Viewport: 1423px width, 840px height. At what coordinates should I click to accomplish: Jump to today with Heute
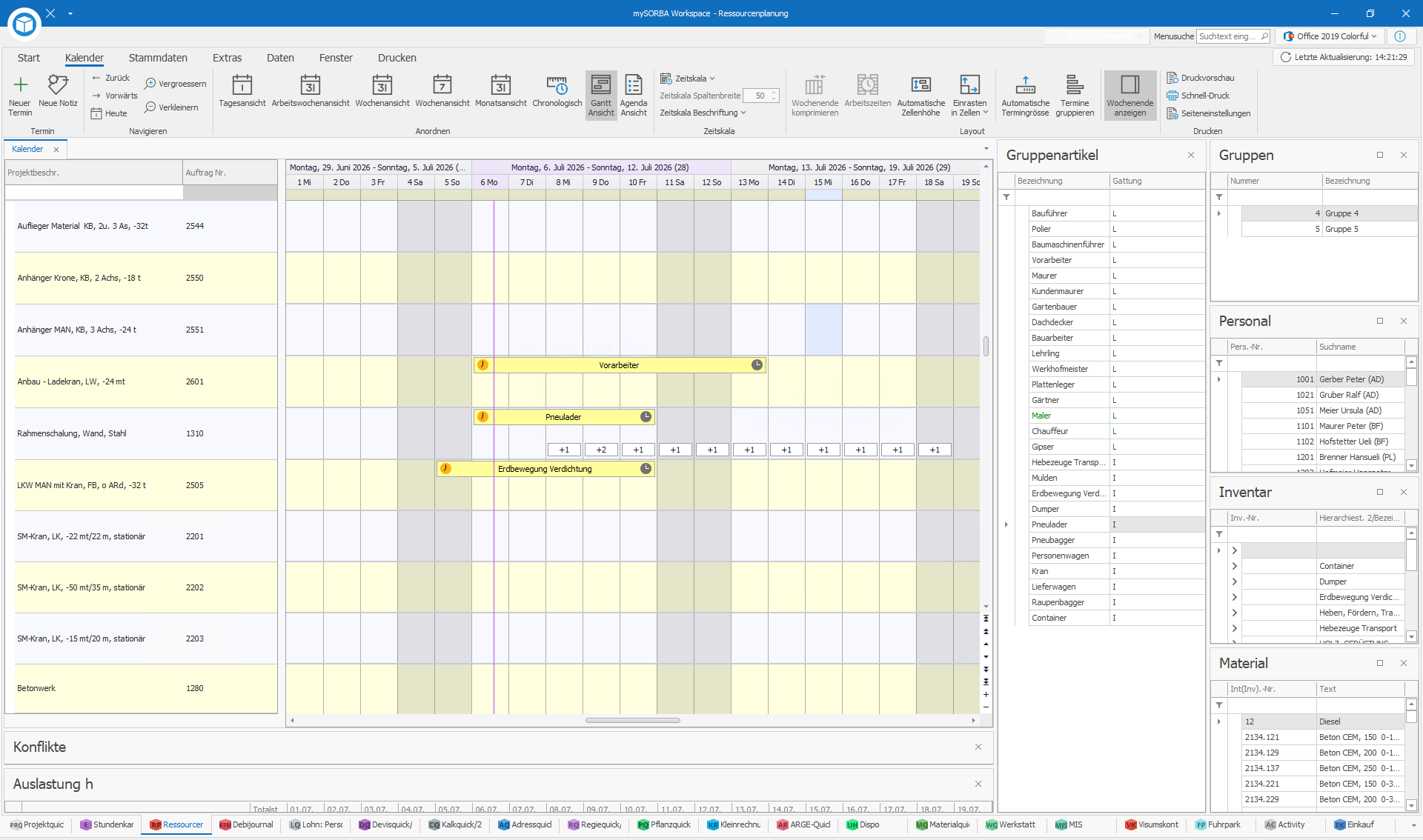pyautogui.click(x=109, y=113)
